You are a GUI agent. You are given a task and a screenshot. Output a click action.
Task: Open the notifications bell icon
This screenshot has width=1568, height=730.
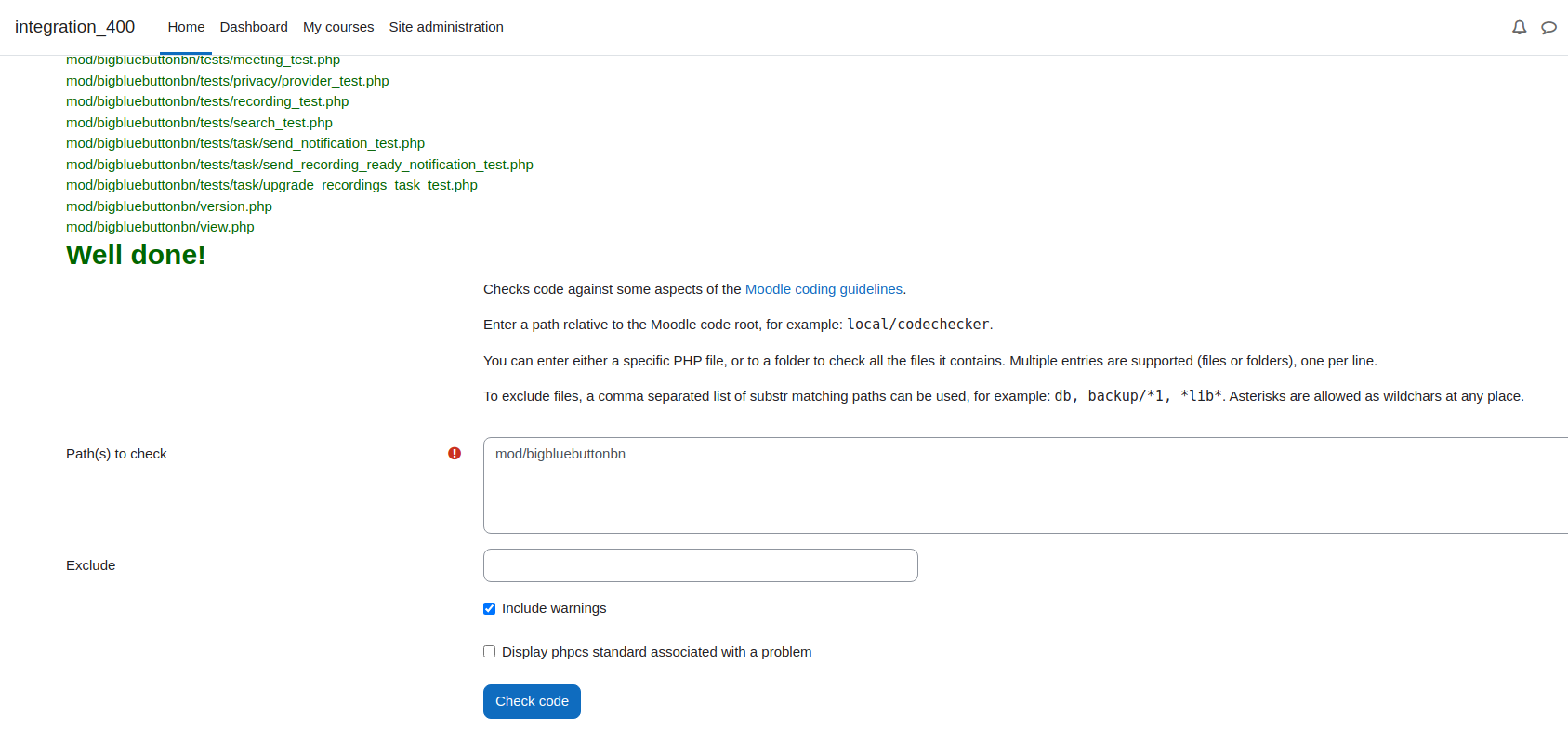tap(1519, 27)
